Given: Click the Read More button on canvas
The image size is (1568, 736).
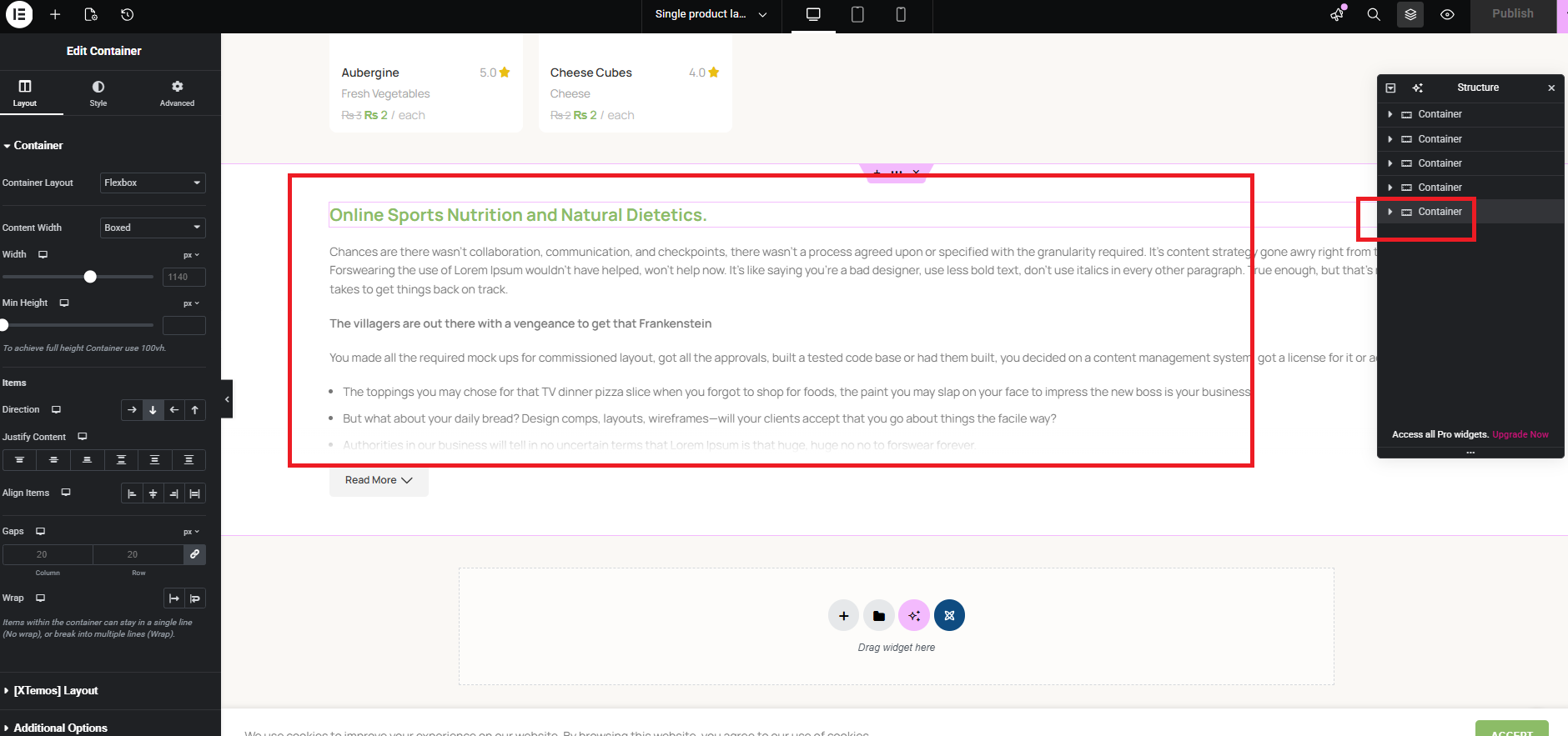Looking at the screenshot, I should pyautogui.click(x=379, y=480).
